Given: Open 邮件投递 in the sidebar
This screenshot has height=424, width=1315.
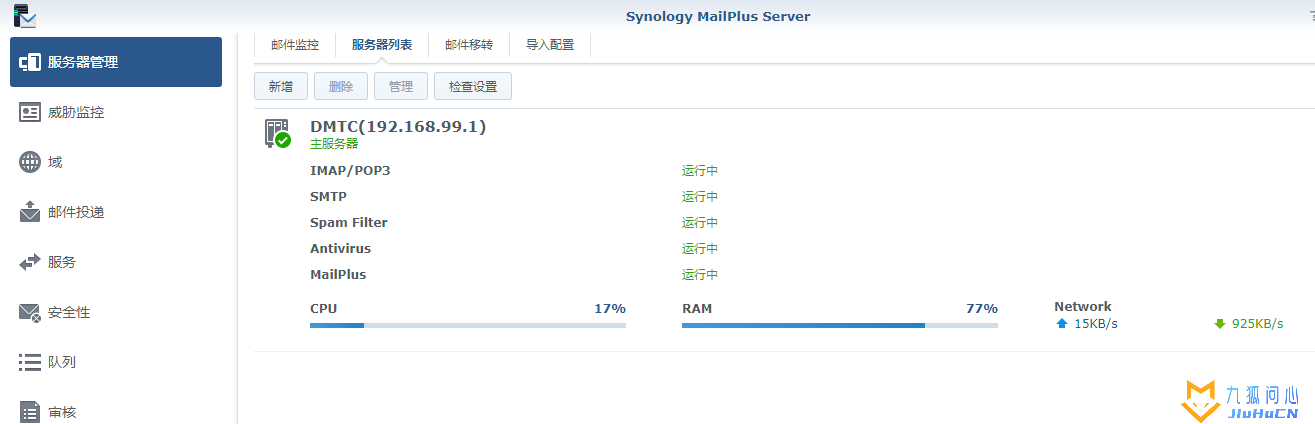Looking at the screenshot, I should click(116, 212).
